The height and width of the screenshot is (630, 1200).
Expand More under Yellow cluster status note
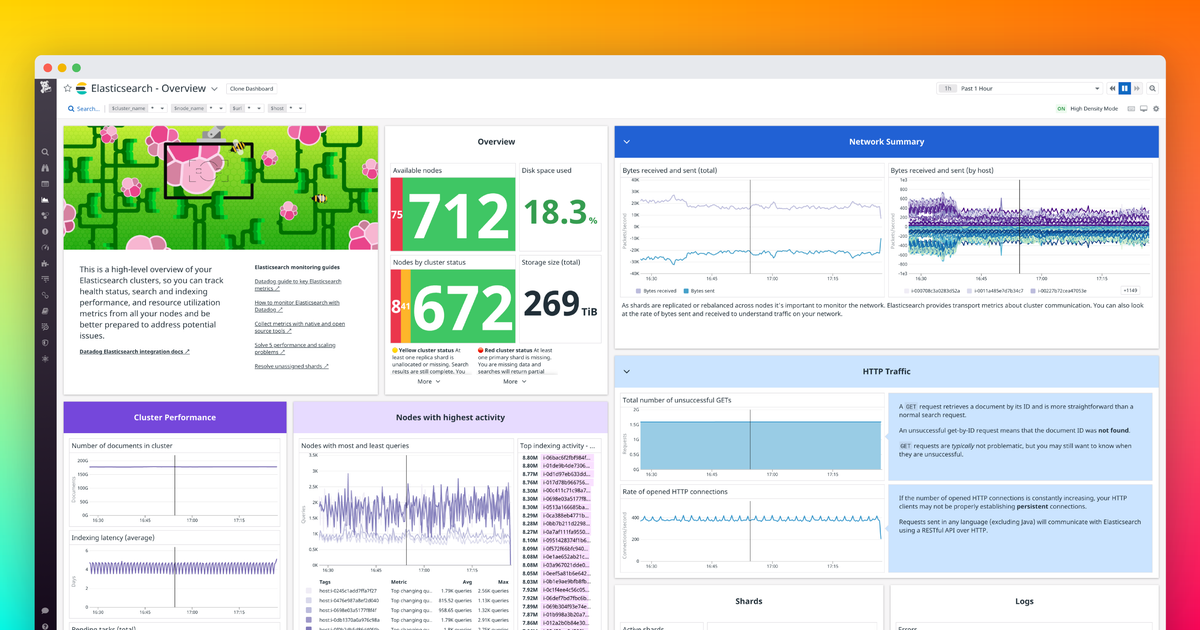click(428, 381)
